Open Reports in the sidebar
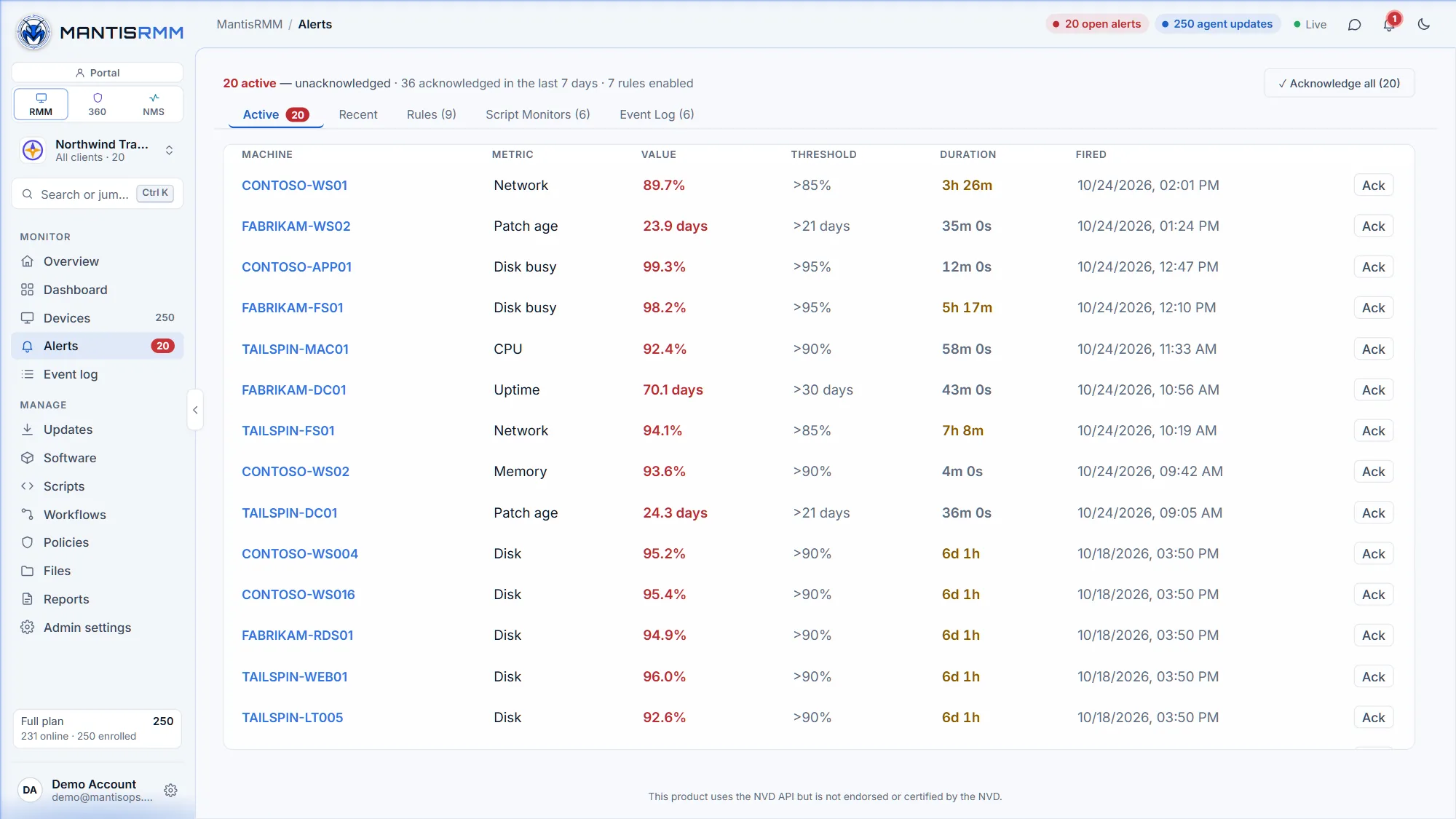This screenshot has width=1456, height=819. tap(98, 599)
